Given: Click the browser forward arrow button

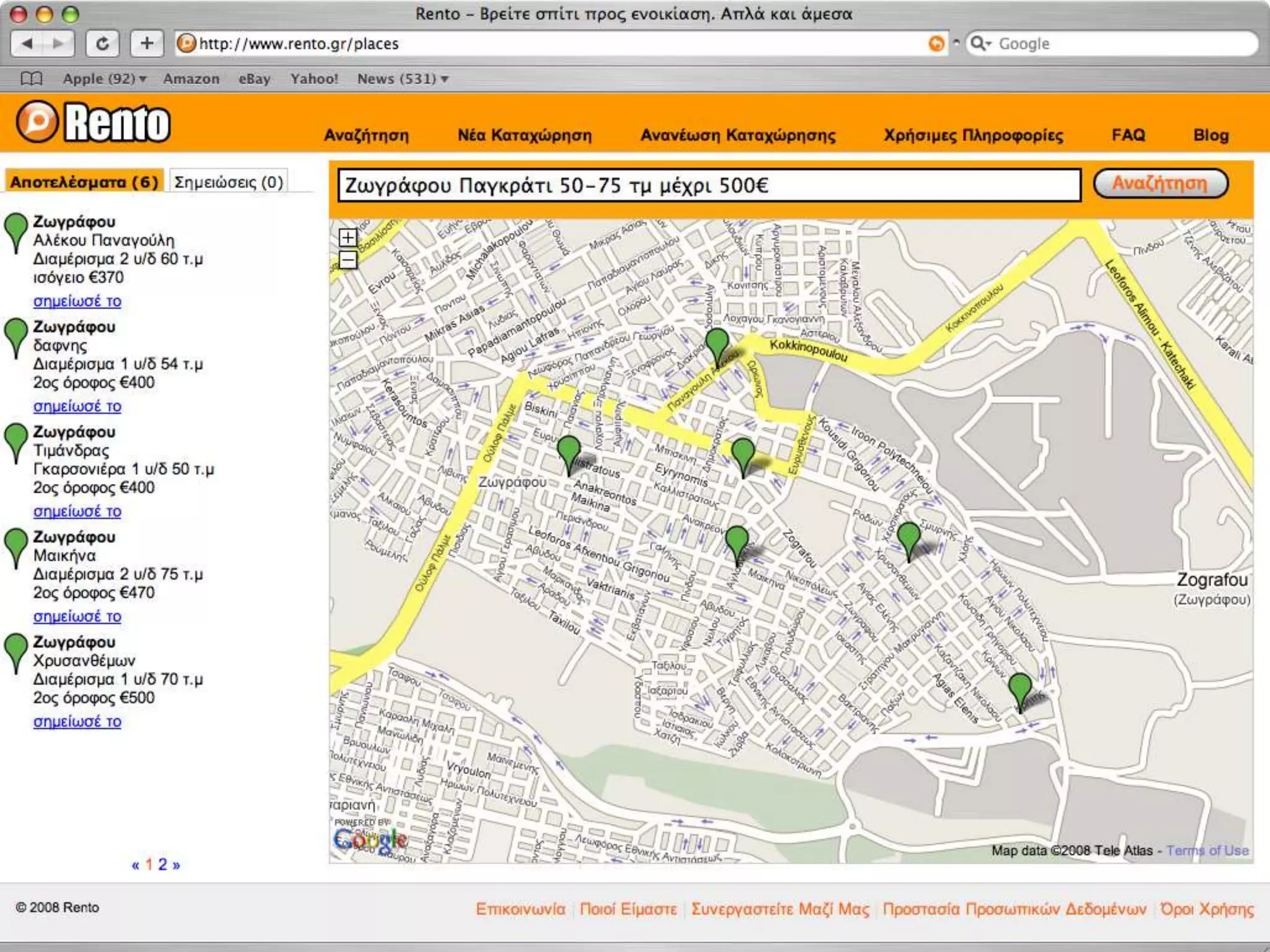Looking at the screenshot, I should click(x=58, y=43).
